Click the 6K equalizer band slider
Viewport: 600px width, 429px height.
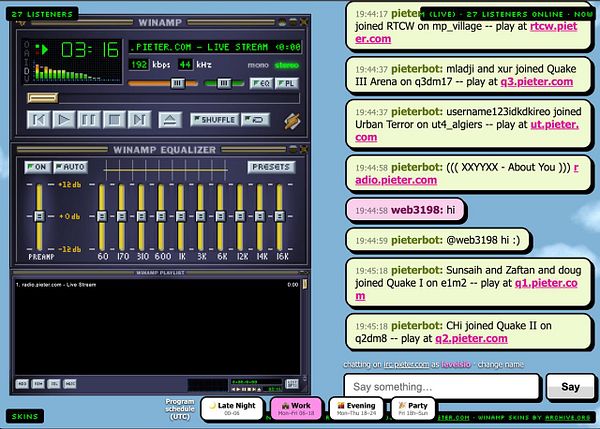click(x=220, y=217)
